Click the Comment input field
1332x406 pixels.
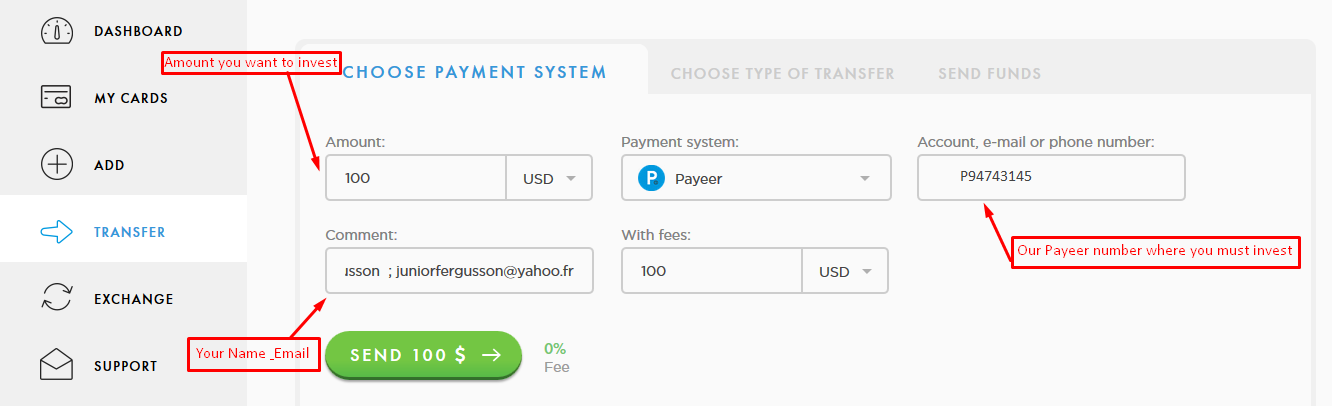pyautogui.click(x=459, y=271)
